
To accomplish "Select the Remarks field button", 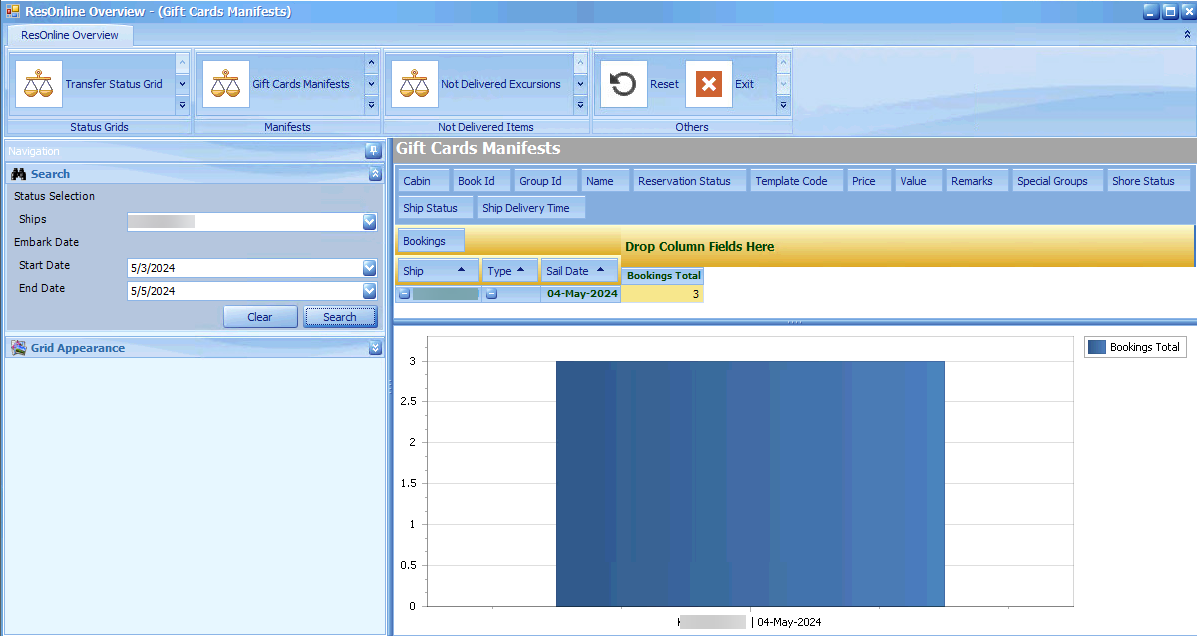I will coord(976,181).
